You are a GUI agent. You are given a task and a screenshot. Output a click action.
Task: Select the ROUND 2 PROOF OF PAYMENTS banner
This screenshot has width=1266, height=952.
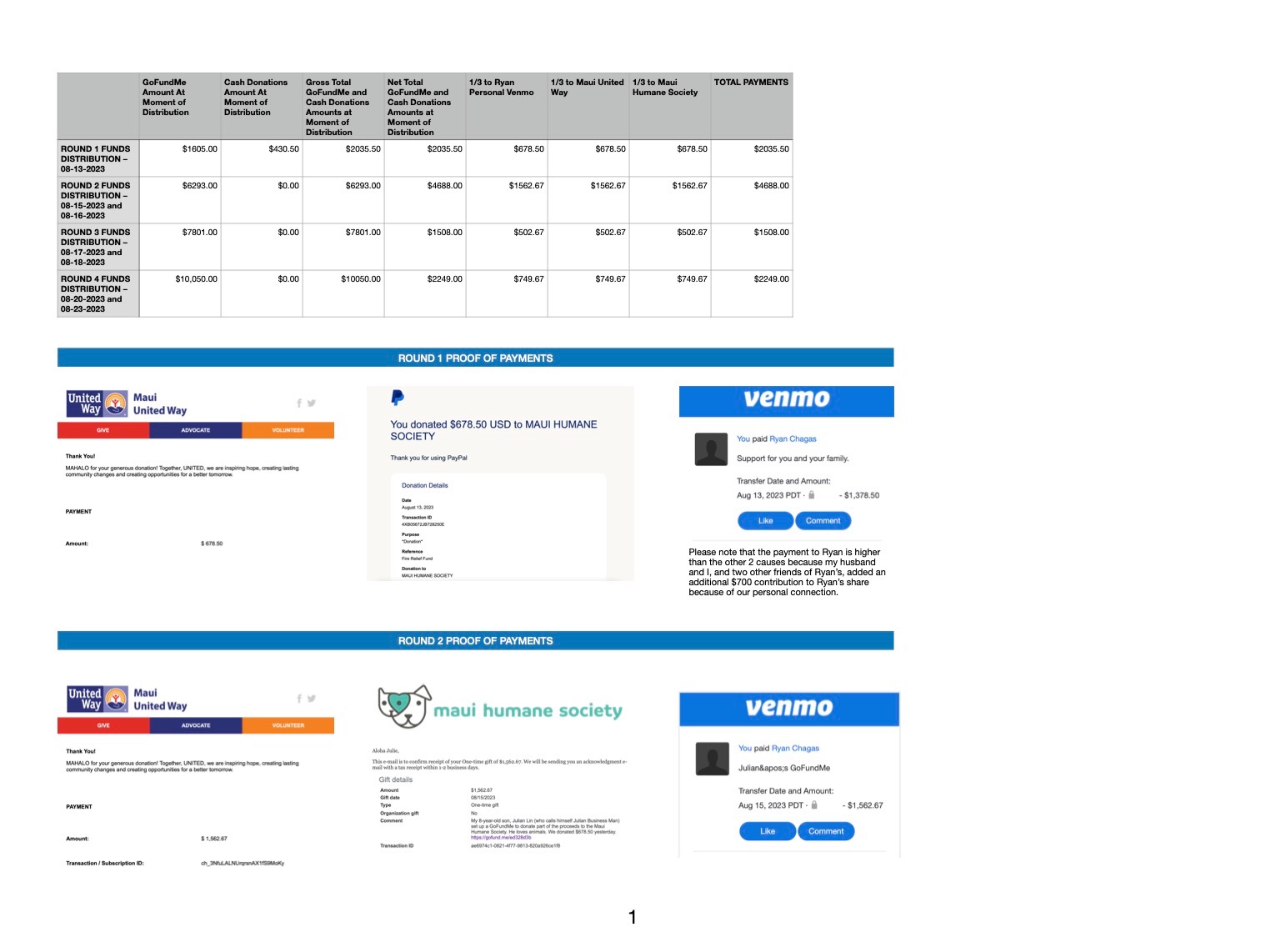[475, 640]
